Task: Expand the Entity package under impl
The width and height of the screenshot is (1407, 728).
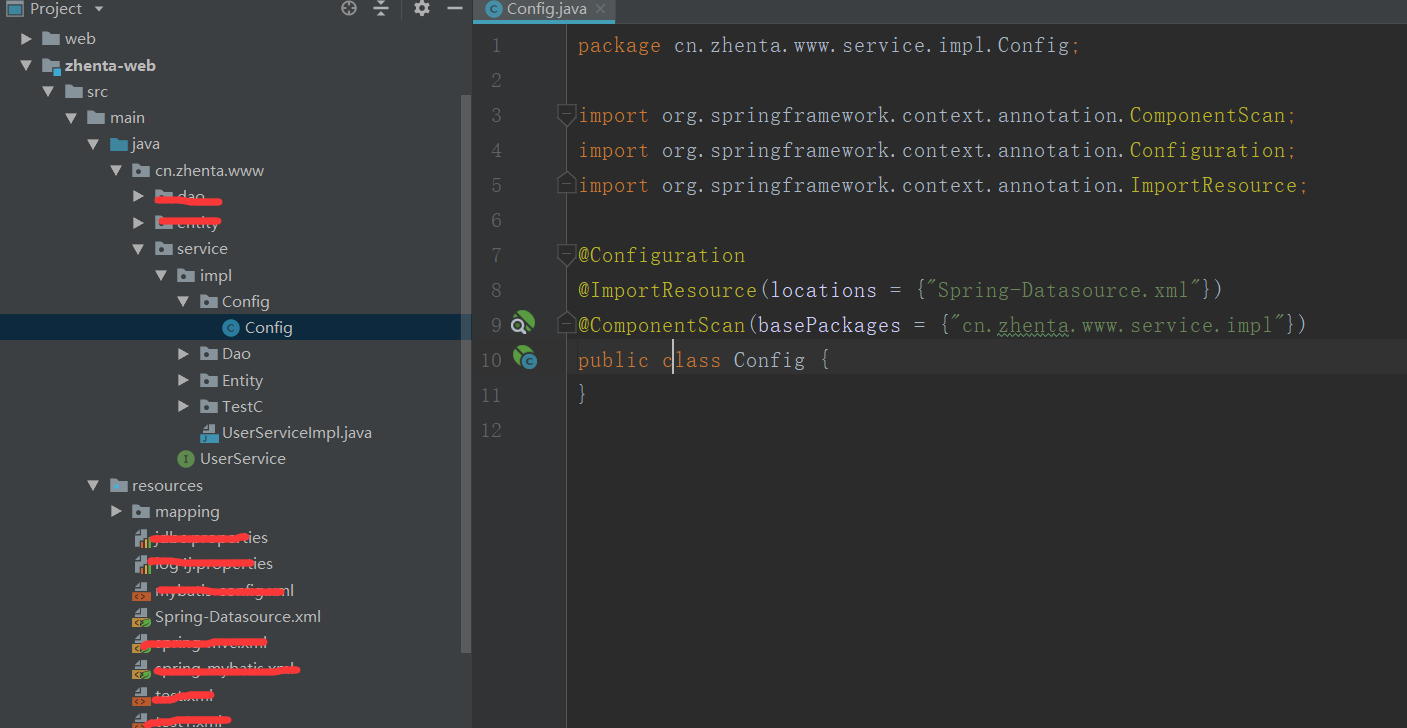Action: (184, 380)
